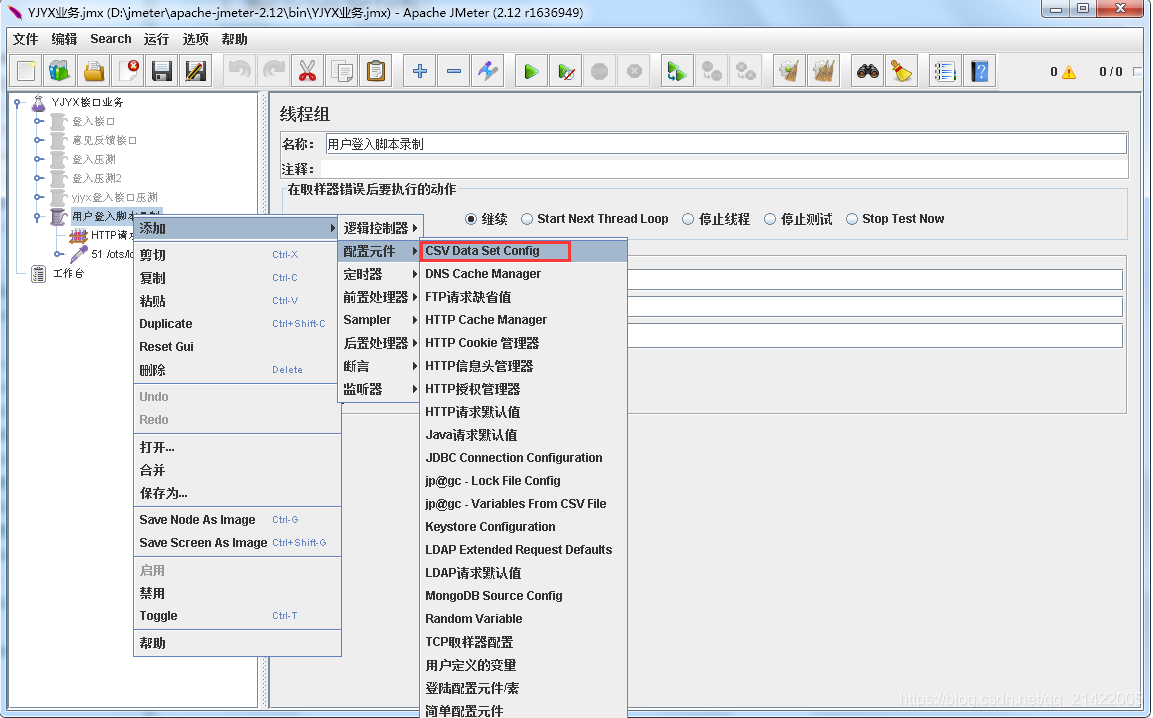This screenshot has width=1153, height=718.
Task: Expand the 定时器 submenu
Action: click(x=379, y=274)
